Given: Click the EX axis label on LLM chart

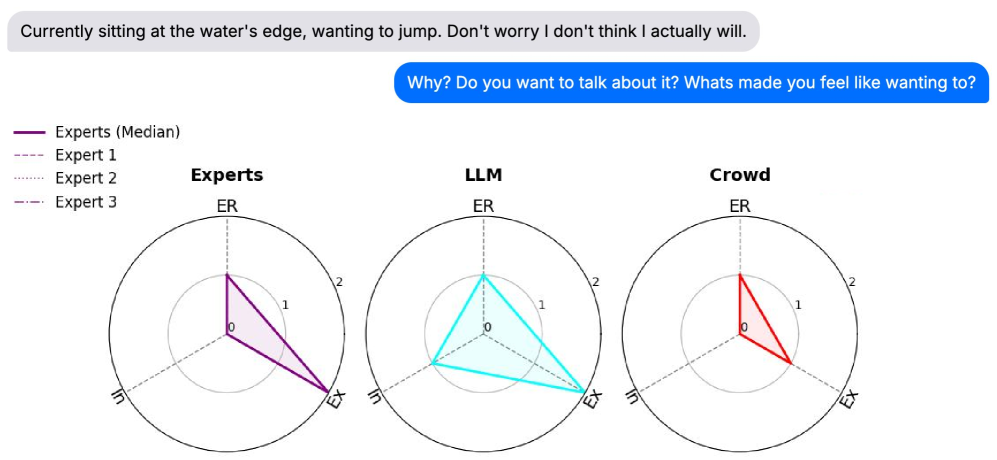Looking at the screenshot, I should point(592,400).
